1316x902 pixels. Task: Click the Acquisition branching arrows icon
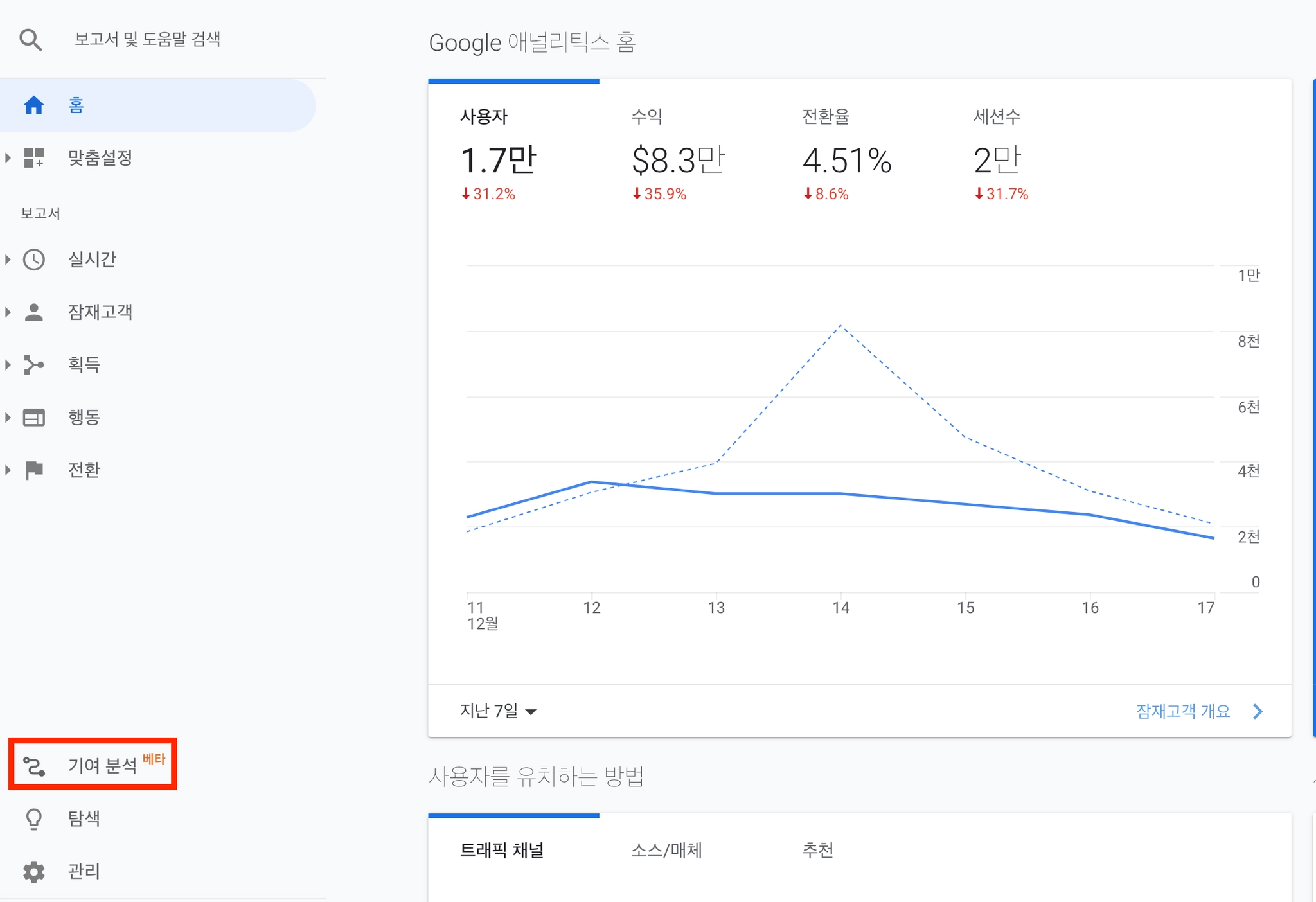coord(33,365)
